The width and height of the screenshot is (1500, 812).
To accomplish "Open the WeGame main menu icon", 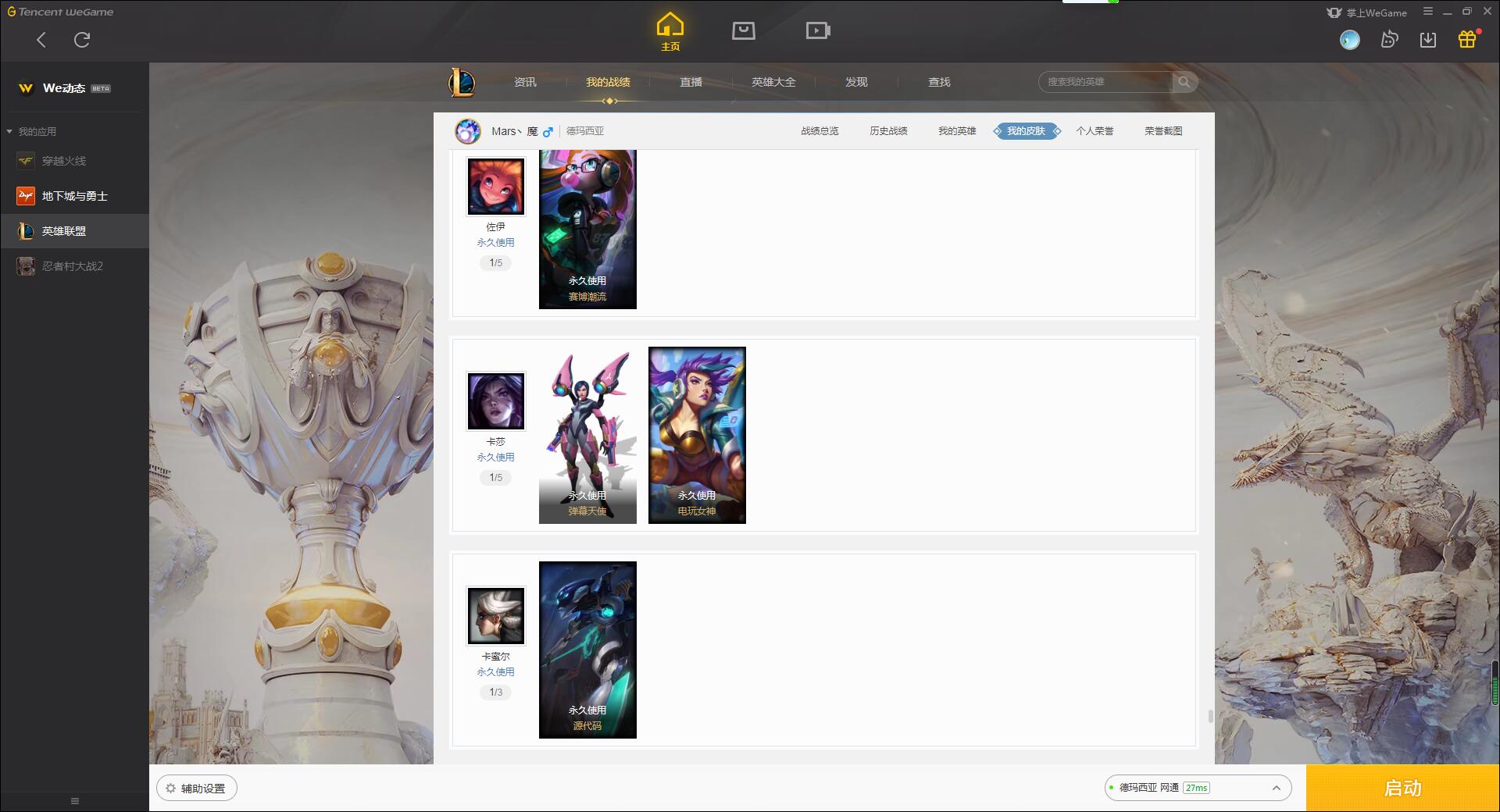I will 1427,12.
